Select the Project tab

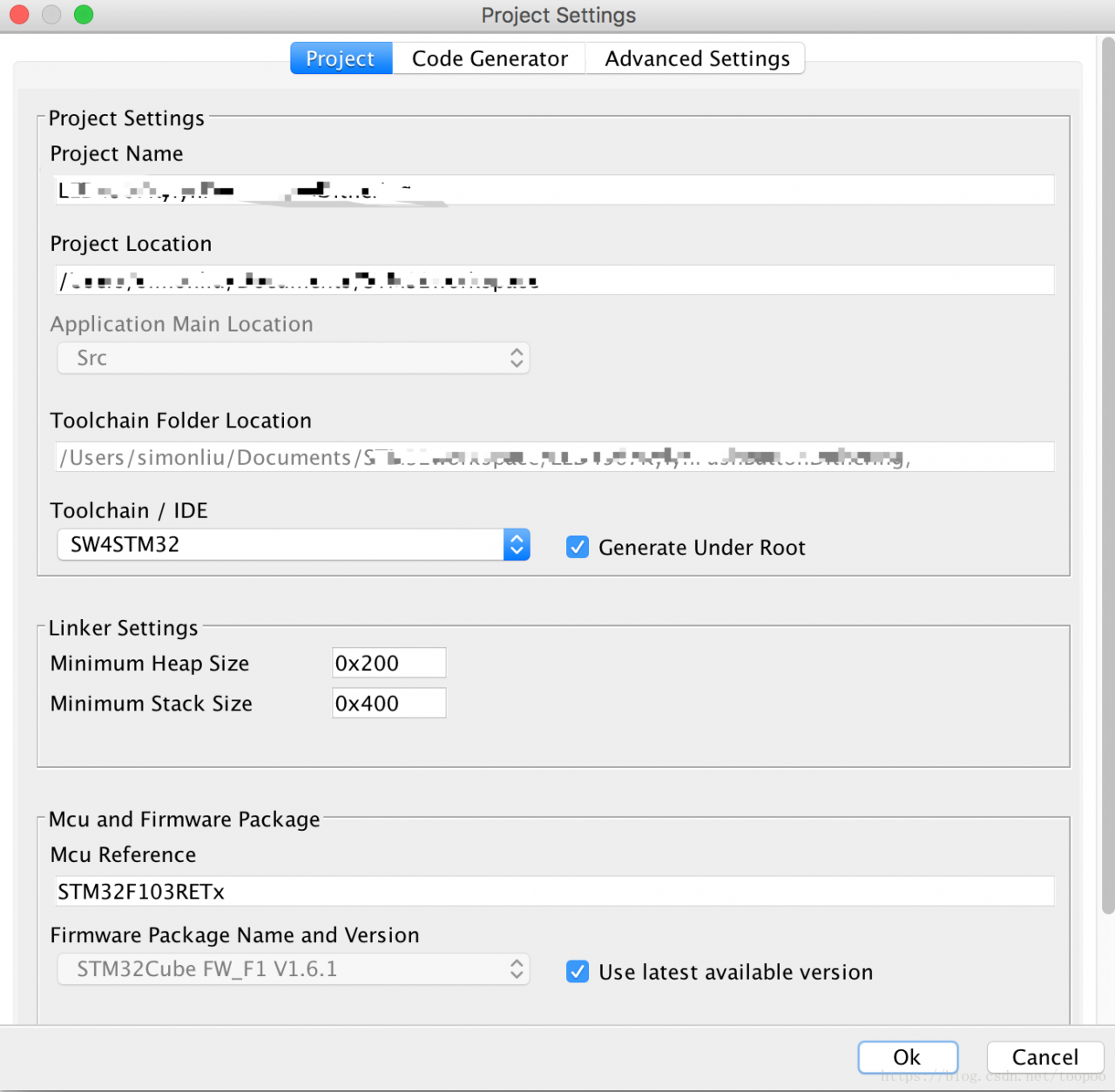click(x=341, y=58)
